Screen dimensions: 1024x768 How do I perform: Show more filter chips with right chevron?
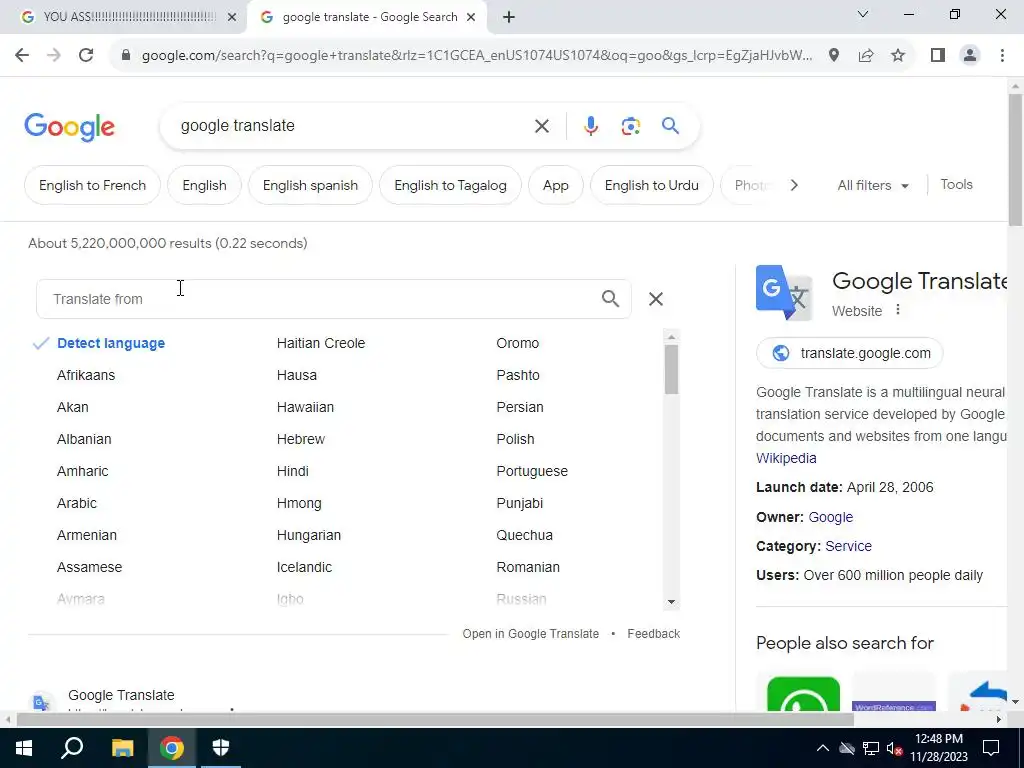click(793, 185)
